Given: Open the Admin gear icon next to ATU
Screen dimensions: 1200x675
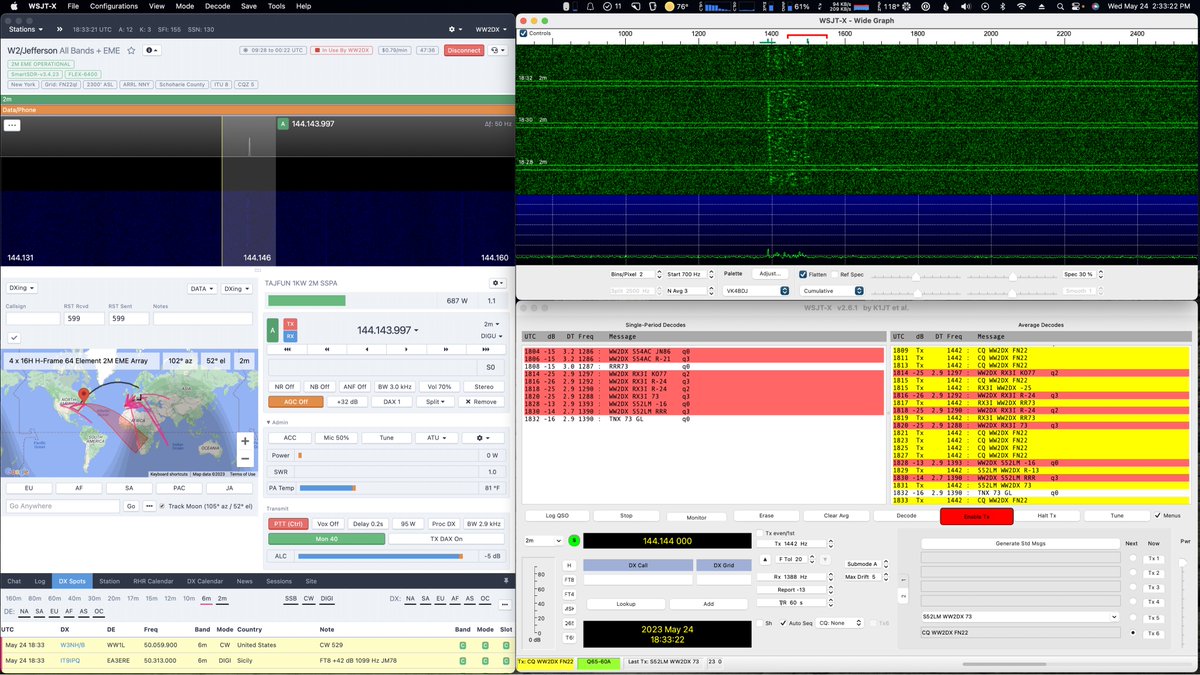Looking at the screenshot, I should [x=481, y=438].
